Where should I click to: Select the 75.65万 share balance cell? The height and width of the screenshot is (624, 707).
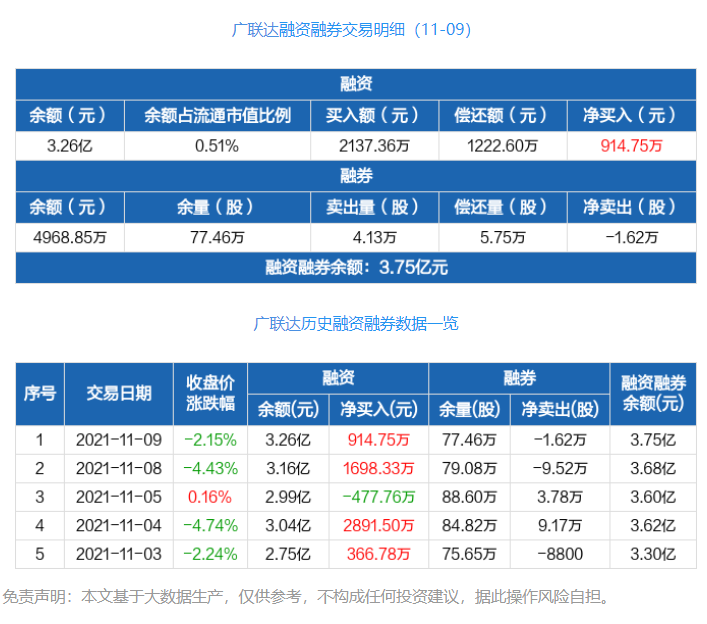[x=469, y=554]
